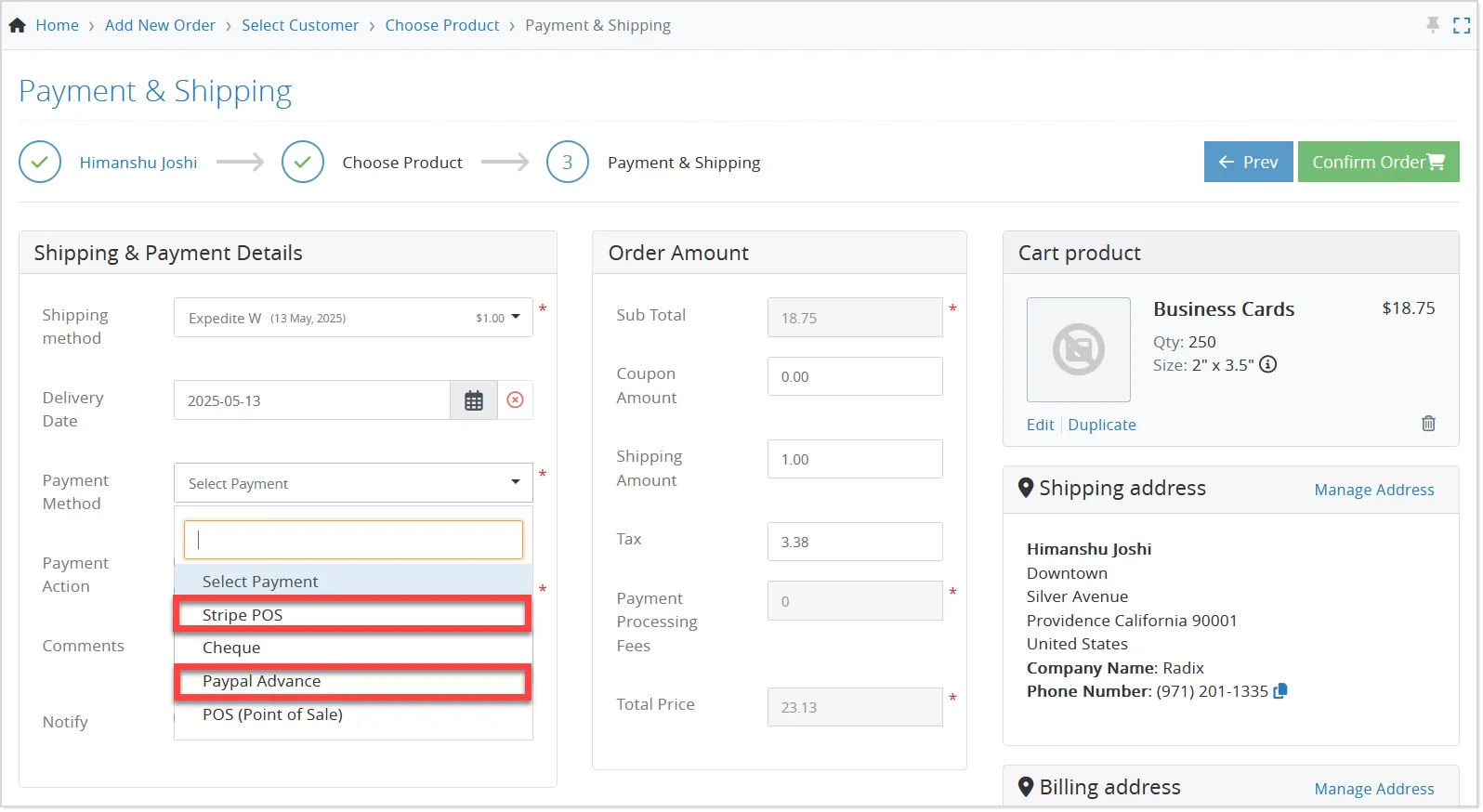Toggle fullscreen mode with the expand icon
The height and width of the screenshot is (812, 1483).
[1462, 26]
